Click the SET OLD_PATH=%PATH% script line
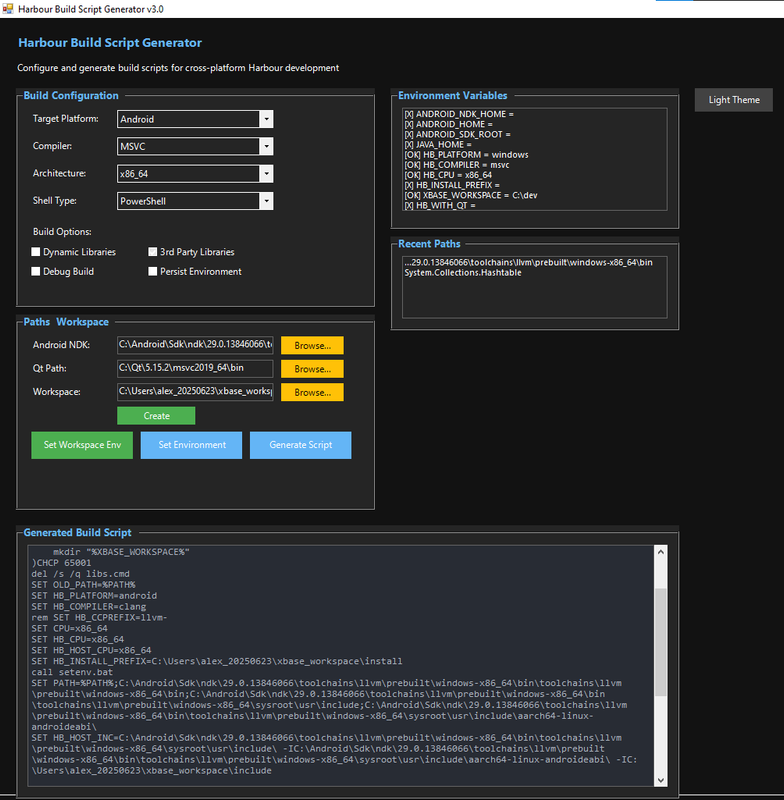The width and height of the screenshot is (784, 800). (83, 585)
